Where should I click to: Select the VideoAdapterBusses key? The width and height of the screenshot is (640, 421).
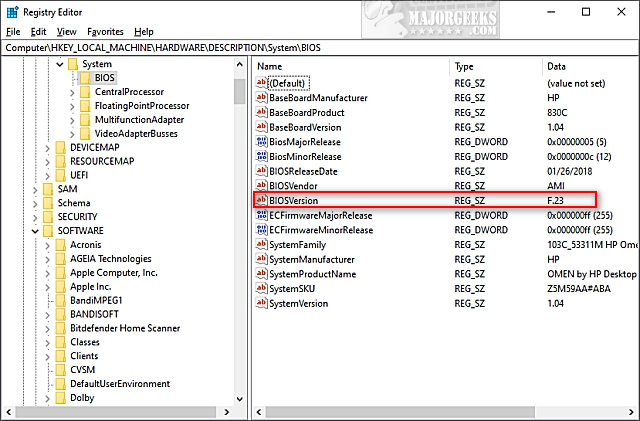tap(136, 134)
